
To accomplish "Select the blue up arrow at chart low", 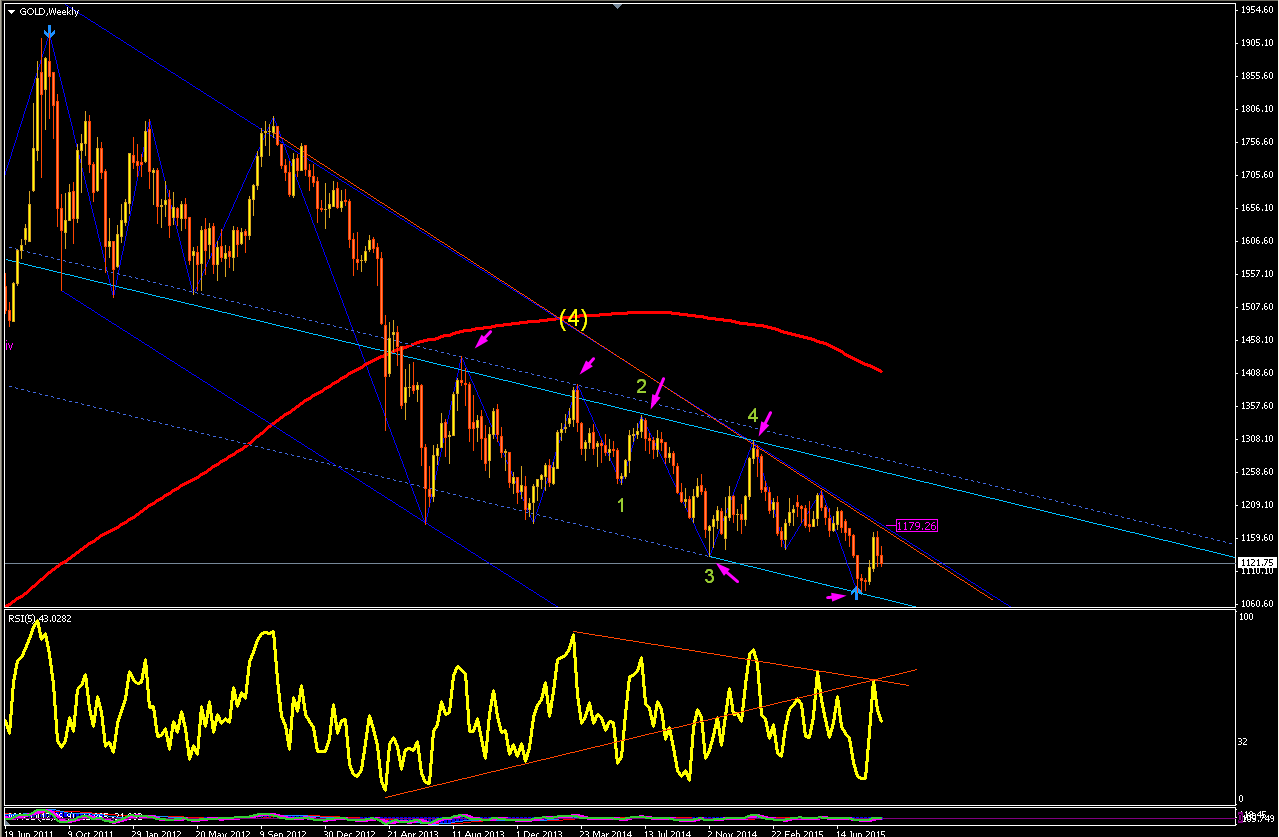I will [856, 592].
